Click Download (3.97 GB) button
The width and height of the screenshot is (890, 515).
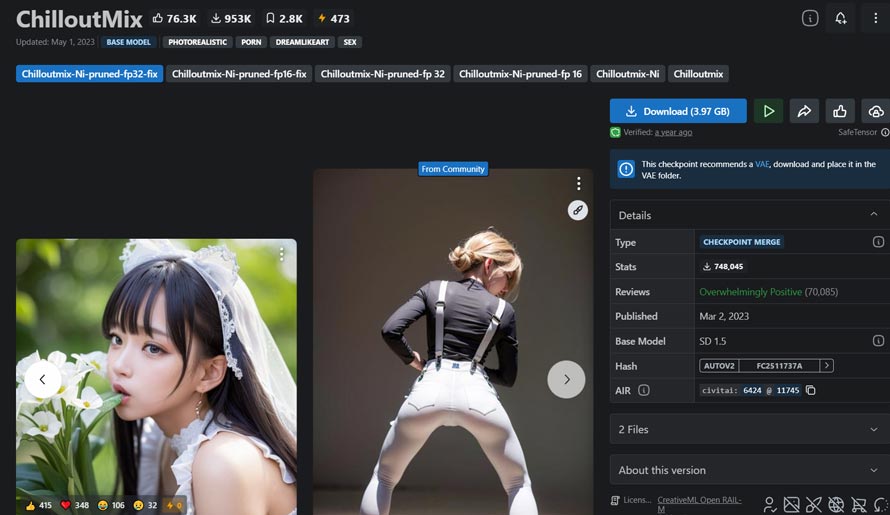click(678, 111)
